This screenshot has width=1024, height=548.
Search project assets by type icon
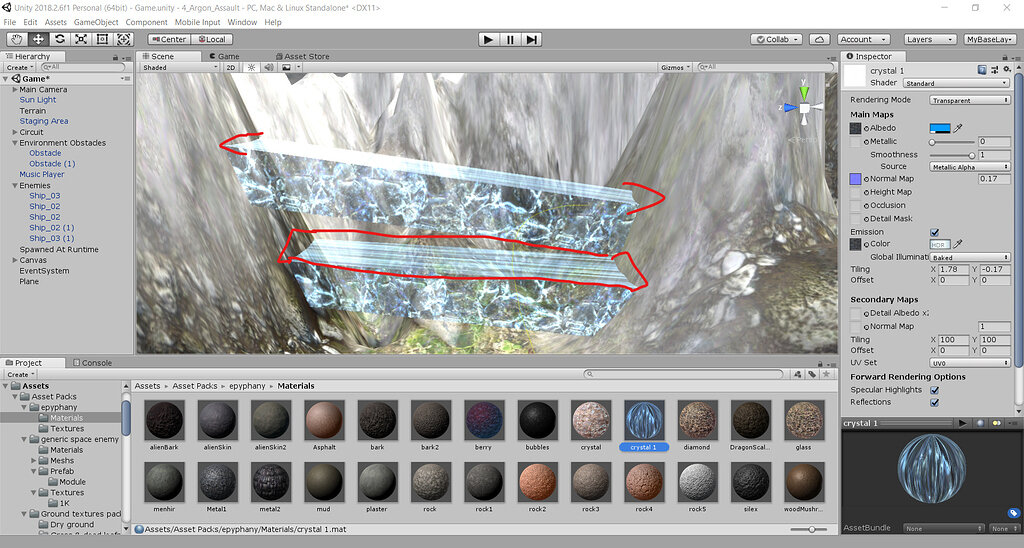click(x=798, y=374)
